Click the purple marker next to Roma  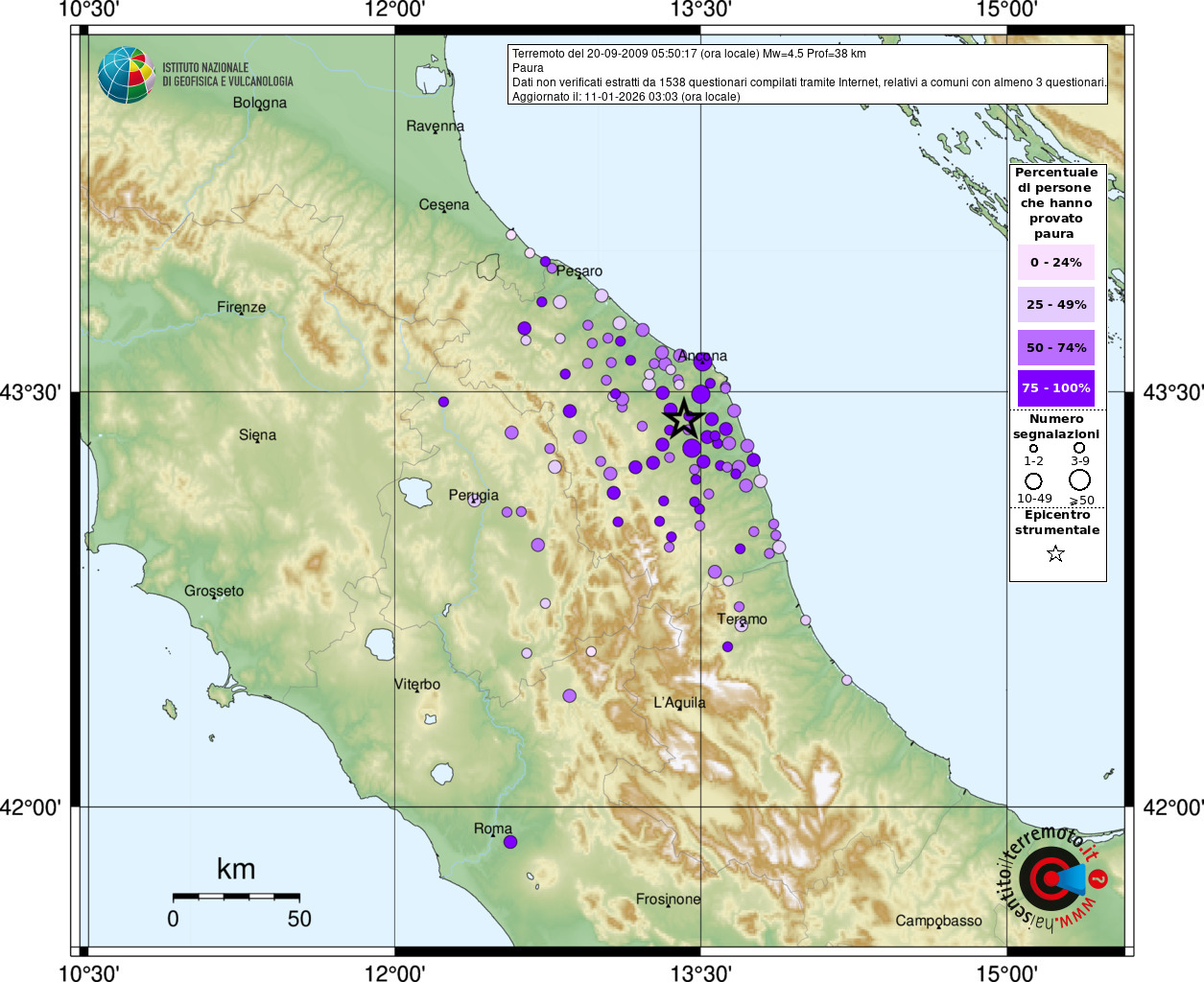(510, 842)
